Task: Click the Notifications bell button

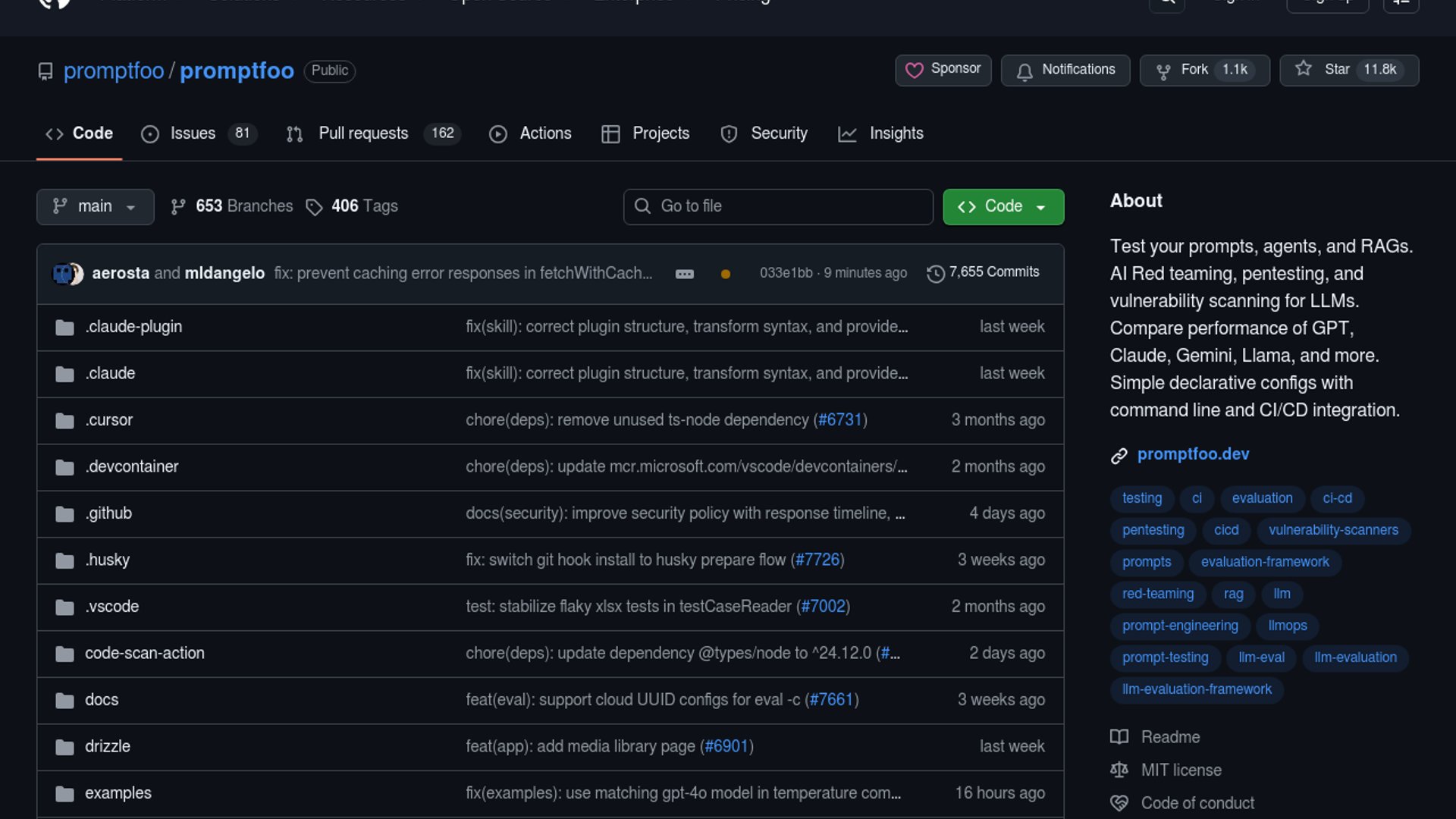Action: [1065, 70]
